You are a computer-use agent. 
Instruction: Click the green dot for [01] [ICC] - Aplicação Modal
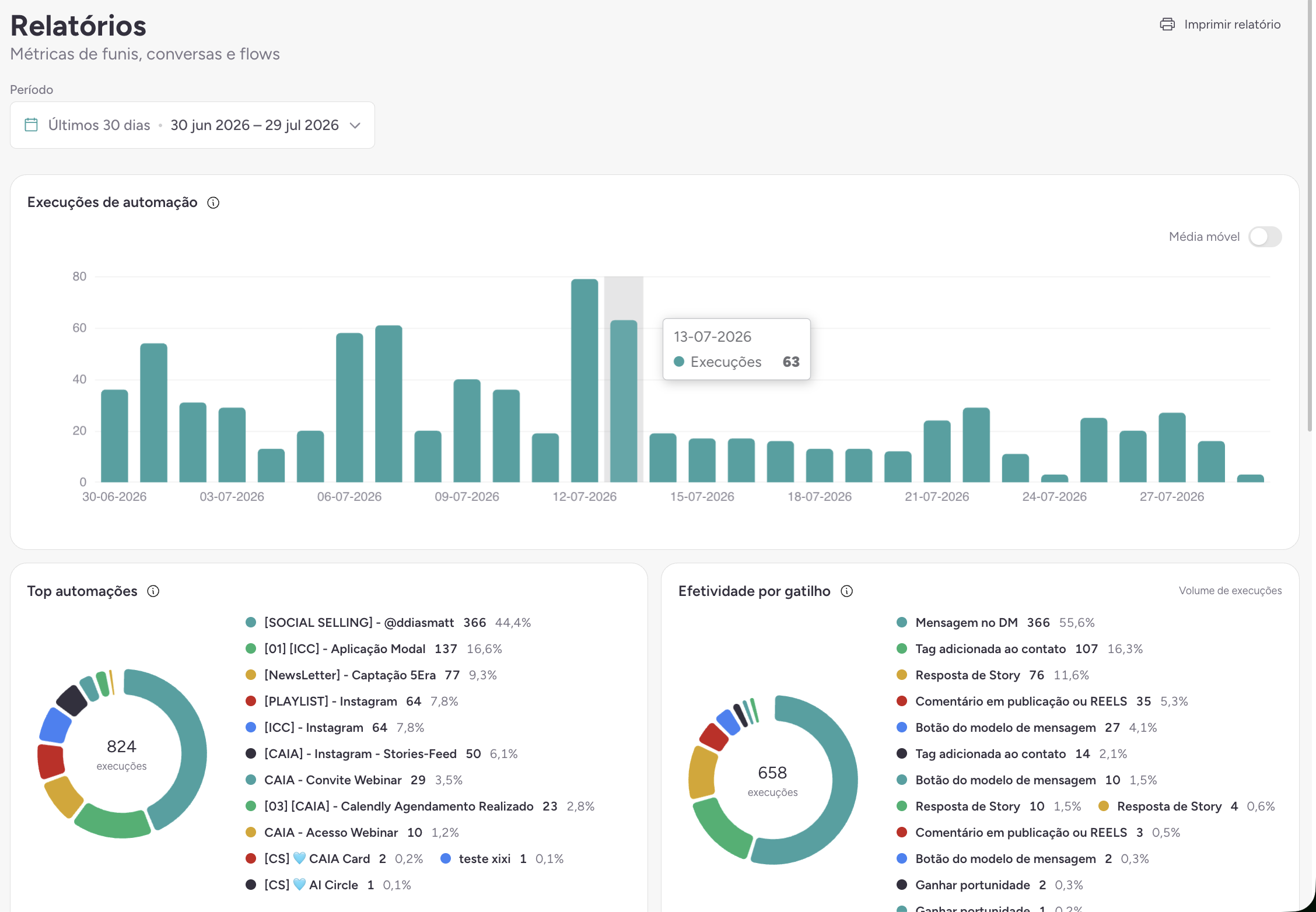point(251,649)
